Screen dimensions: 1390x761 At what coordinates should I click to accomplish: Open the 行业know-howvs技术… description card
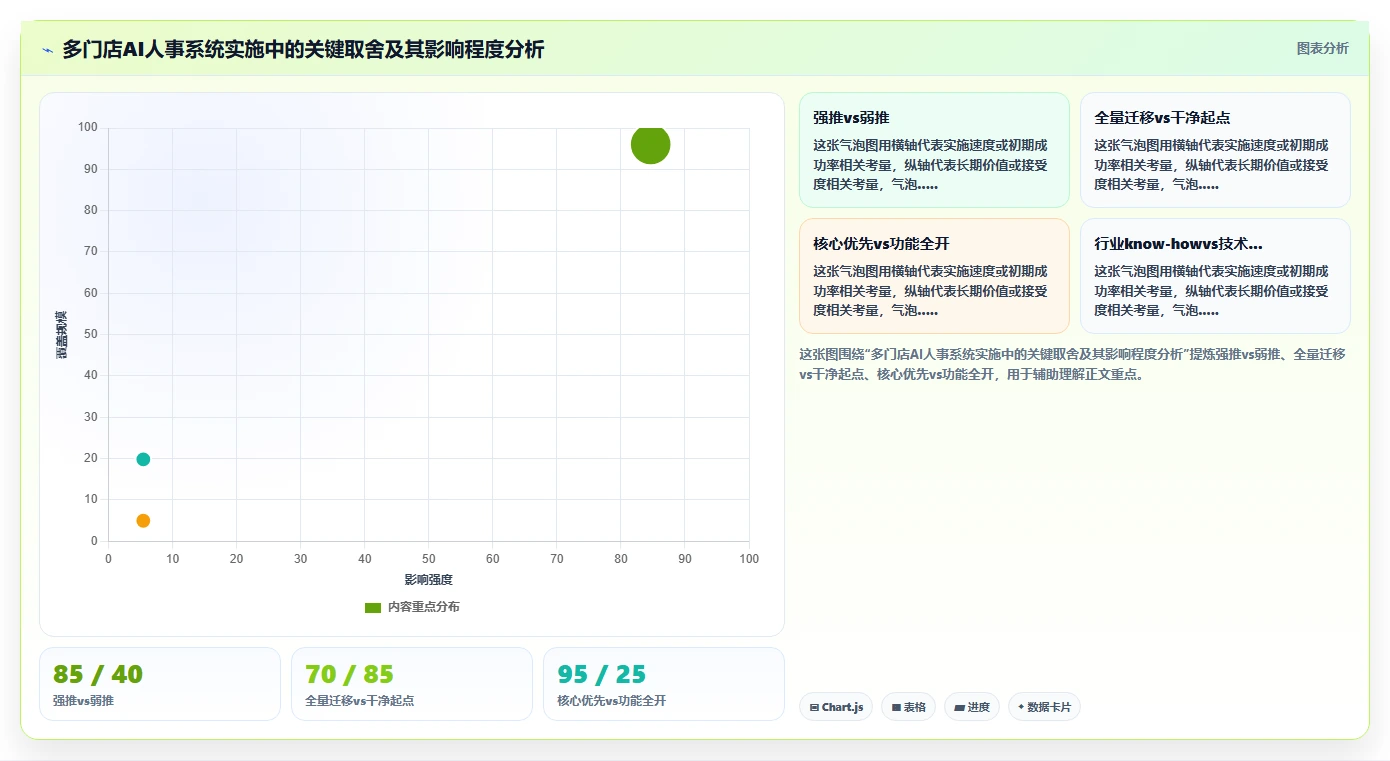pyautogui.click(x=1215, y=276)
